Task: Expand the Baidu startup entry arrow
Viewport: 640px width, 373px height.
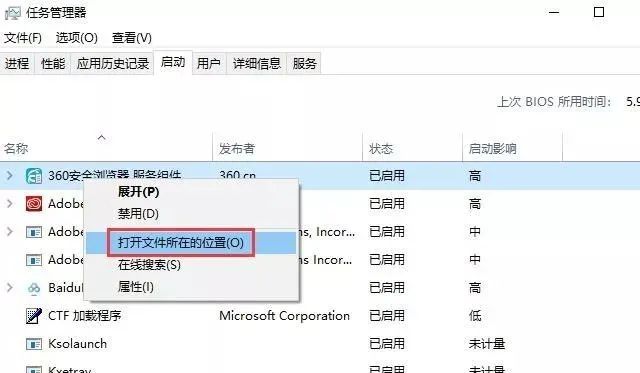Action: (10, 288)
